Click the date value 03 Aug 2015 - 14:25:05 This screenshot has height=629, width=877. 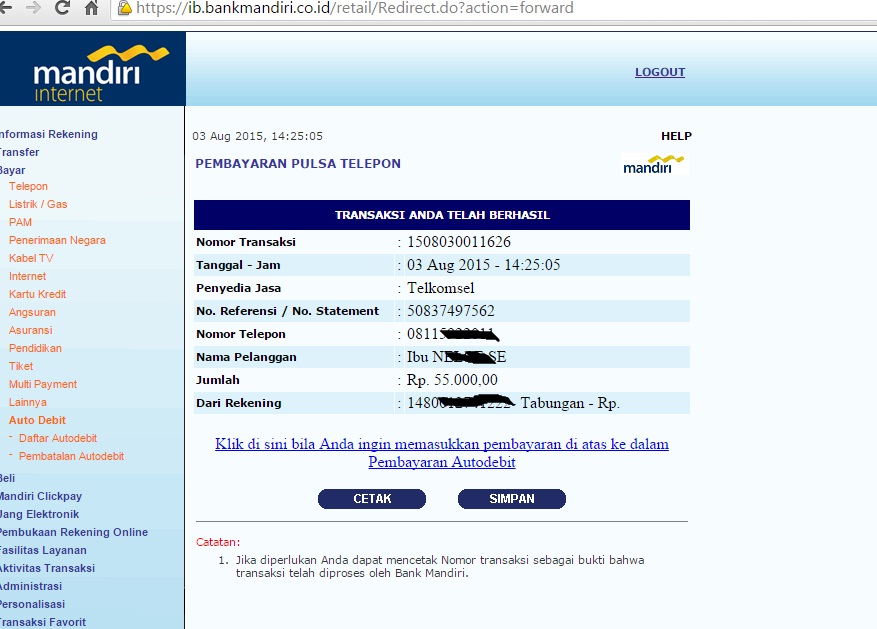(483, 264)
